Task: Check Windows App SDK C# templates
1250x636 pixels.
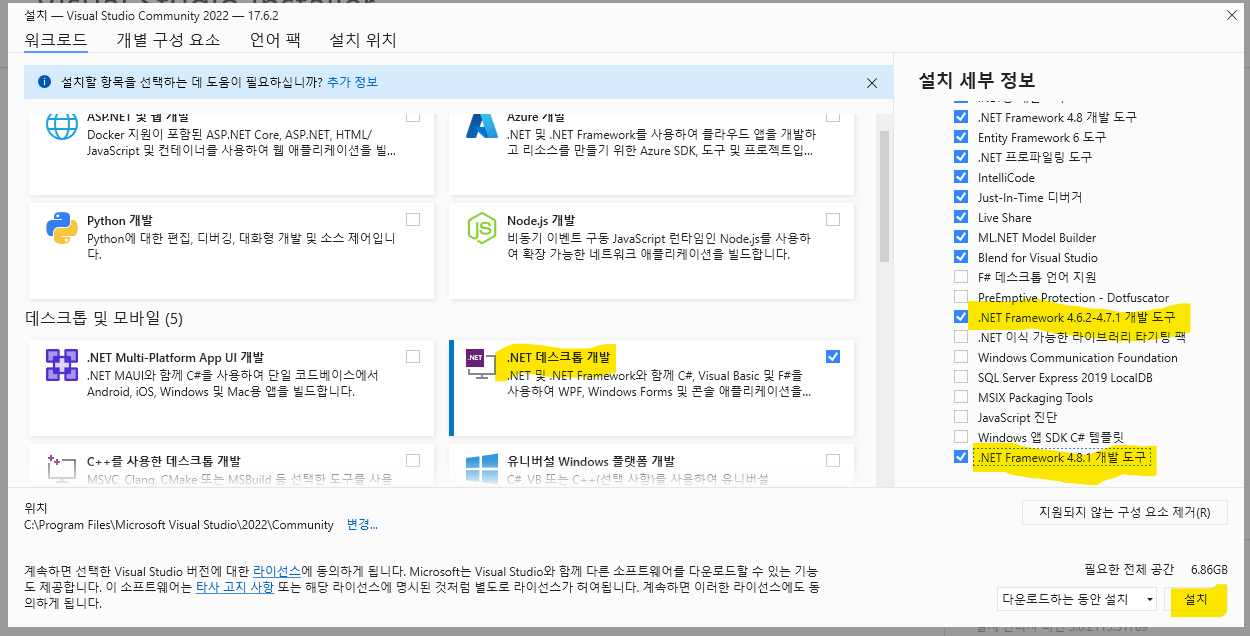Action: [x=961, y=437]
